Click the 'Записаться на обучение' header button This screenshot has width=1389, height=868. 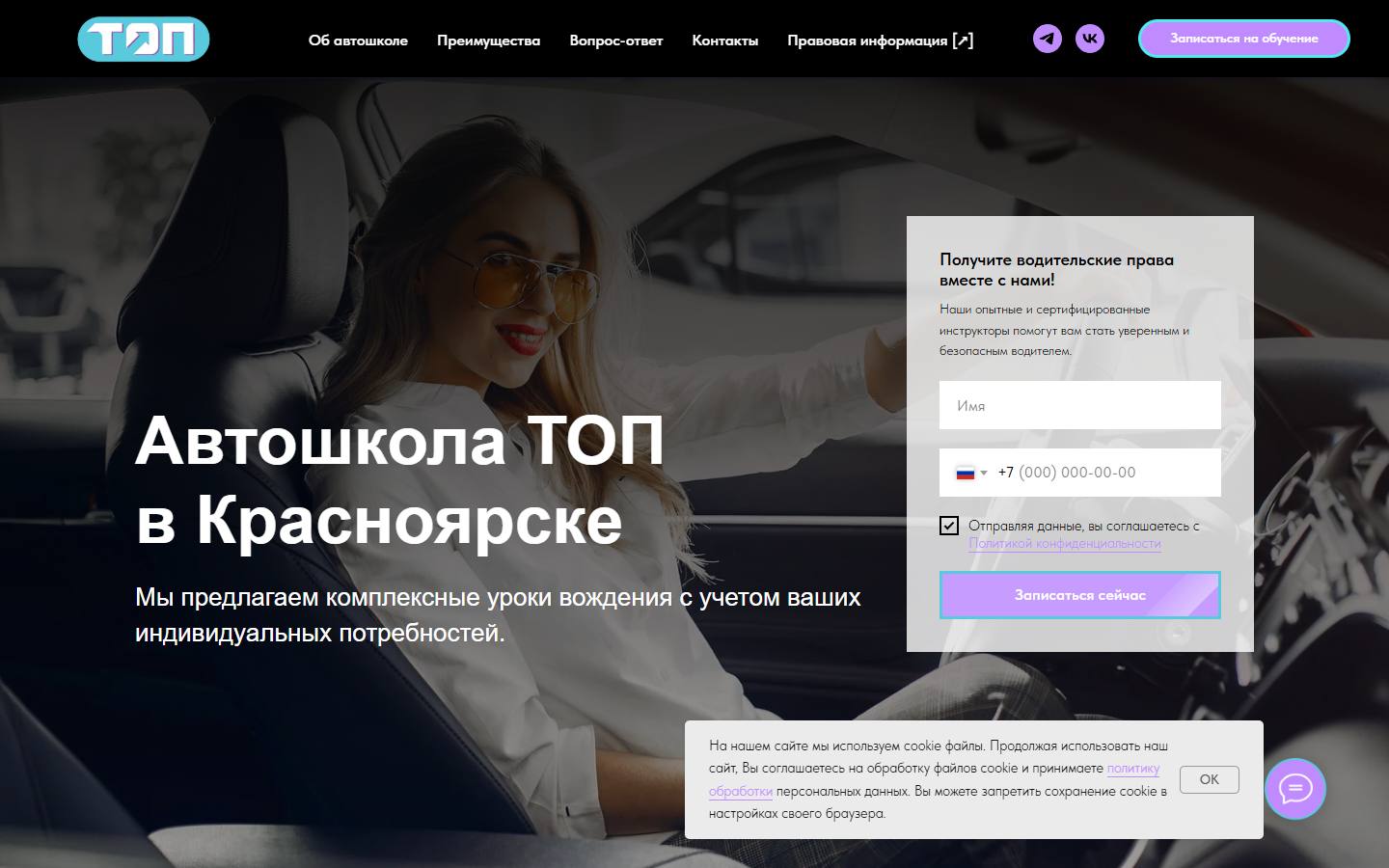pyautogui.click(x=1244, y=39)
